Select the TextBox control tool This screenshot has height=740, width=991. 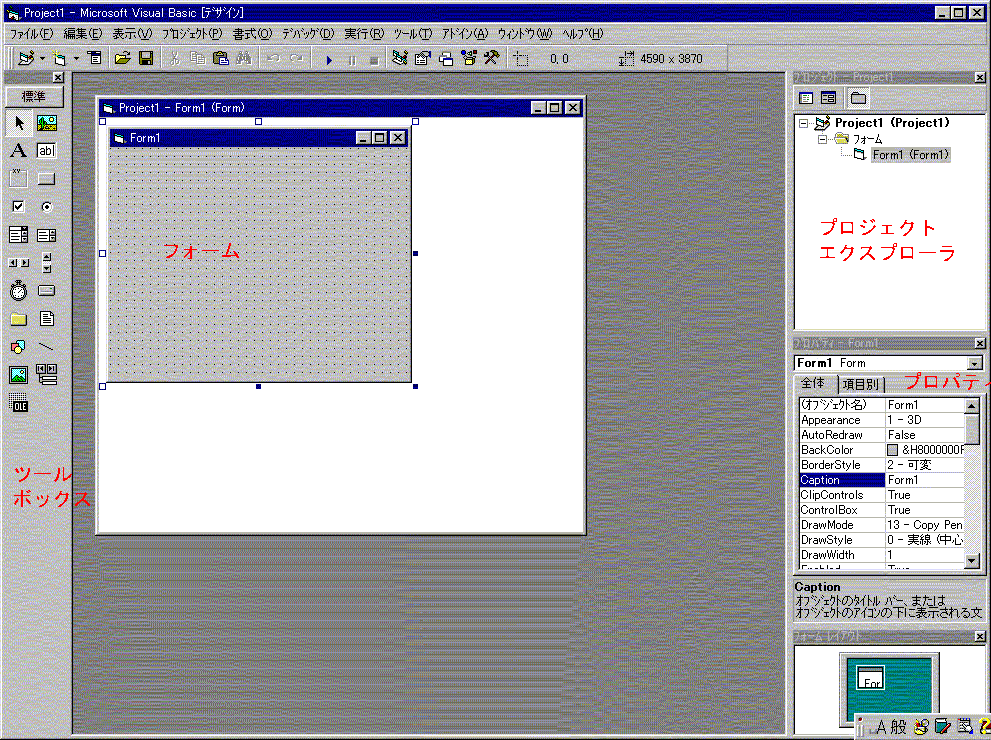coord(46,150)
